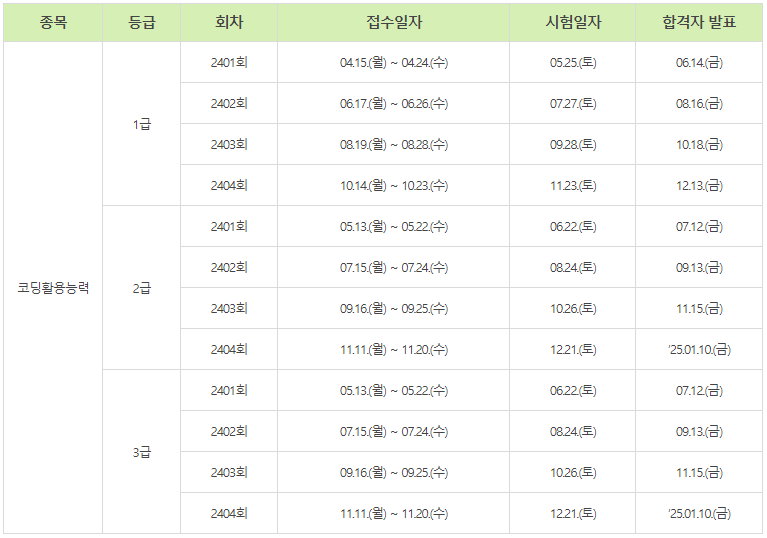Click results date 06.14.(금)

point(699,63)
